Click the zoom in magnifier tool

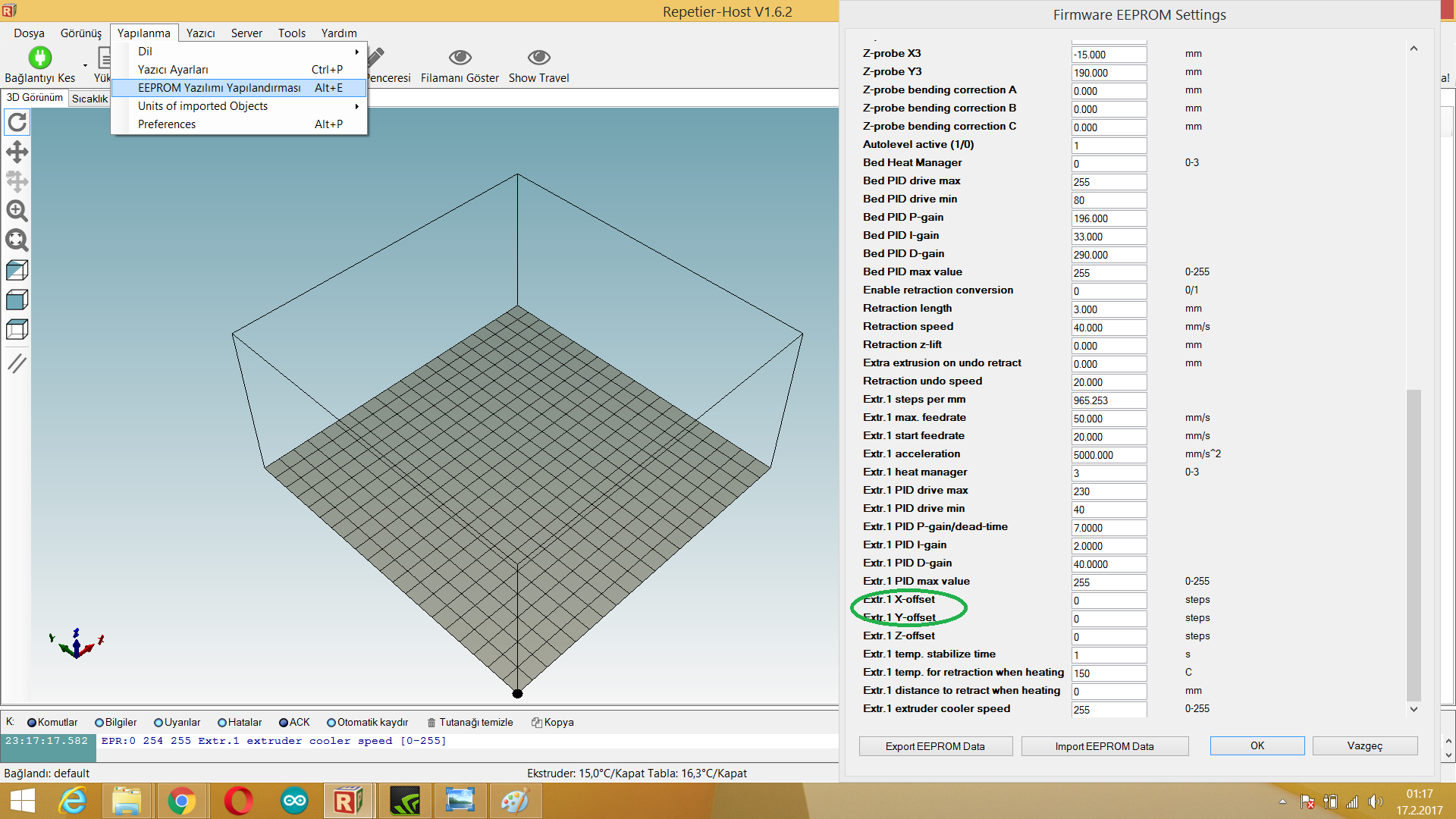coord(17,211)
